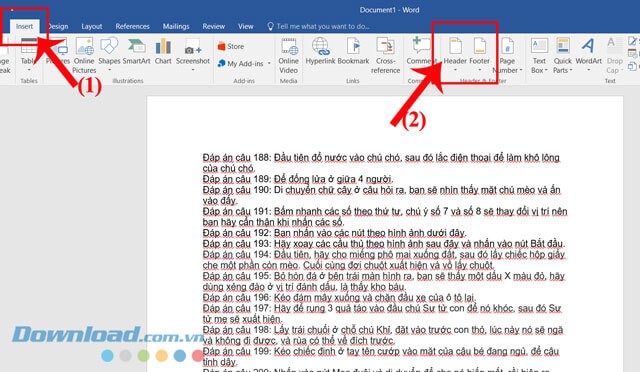Viewport: 640px width, 372px height.
Task: Expand the Screenshot dropdown arrow
Action: 193,70
